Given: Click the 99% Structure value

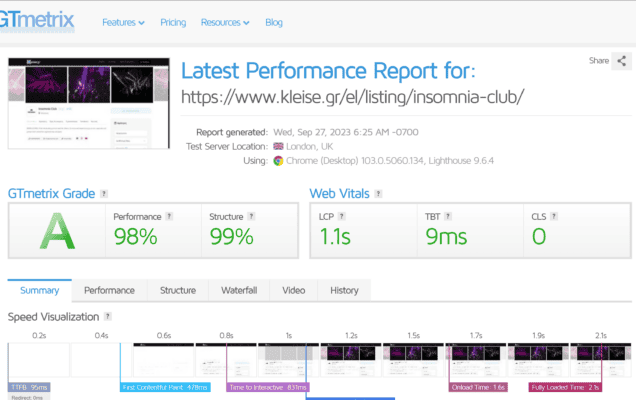Looking at the screenshot, I should click(232, 237).
